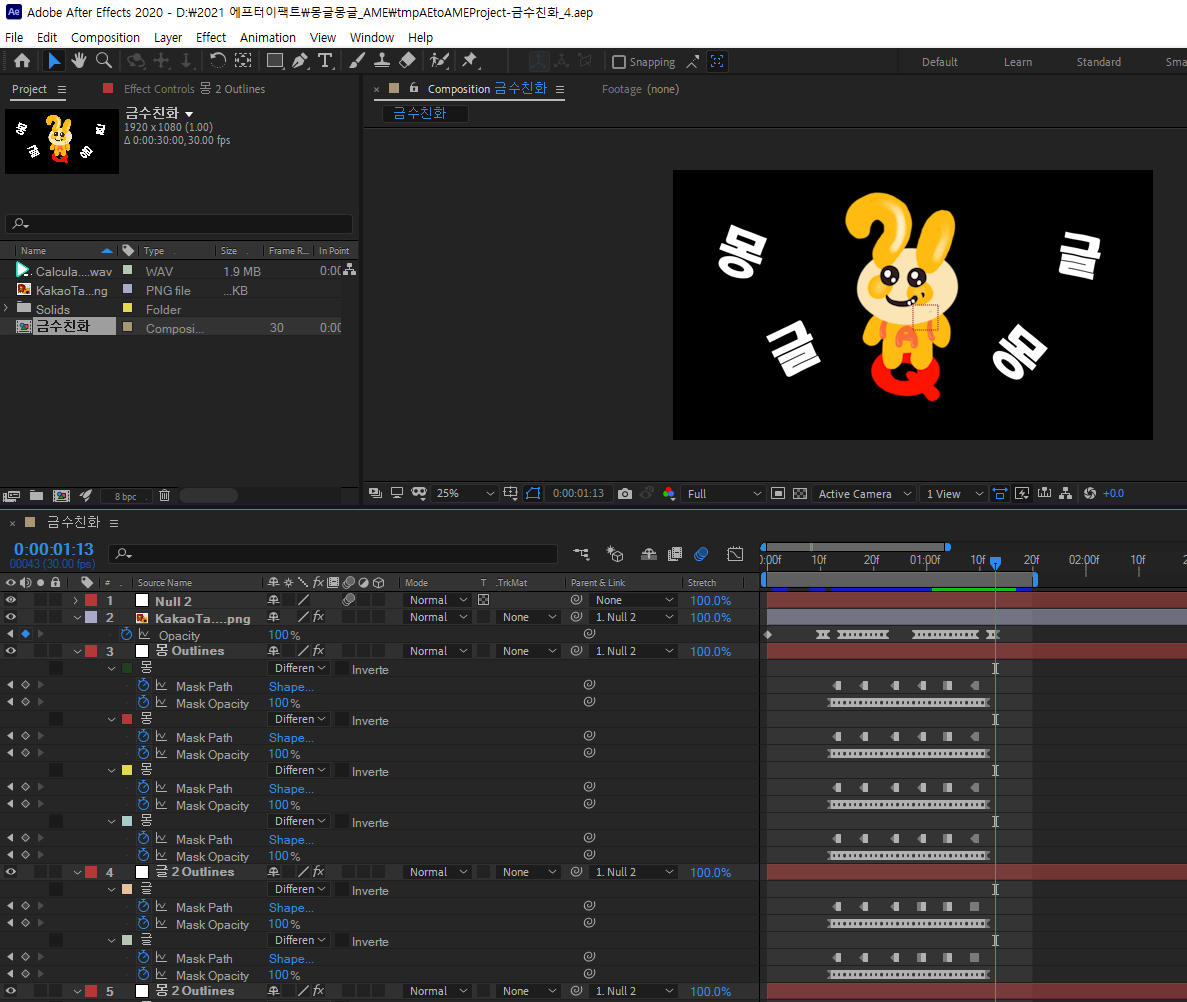Collapse the KakaoTa png layer
This screenshot has height=1002, width=1187.
click(77, 618)
